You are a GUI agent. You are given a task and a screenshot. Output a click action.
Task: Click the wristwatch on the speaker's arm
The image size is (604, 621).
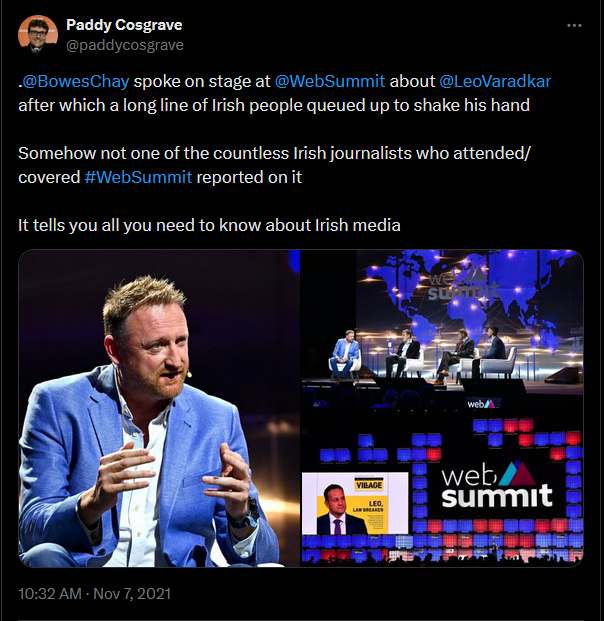pyautogui.click(x=248, y=516)
